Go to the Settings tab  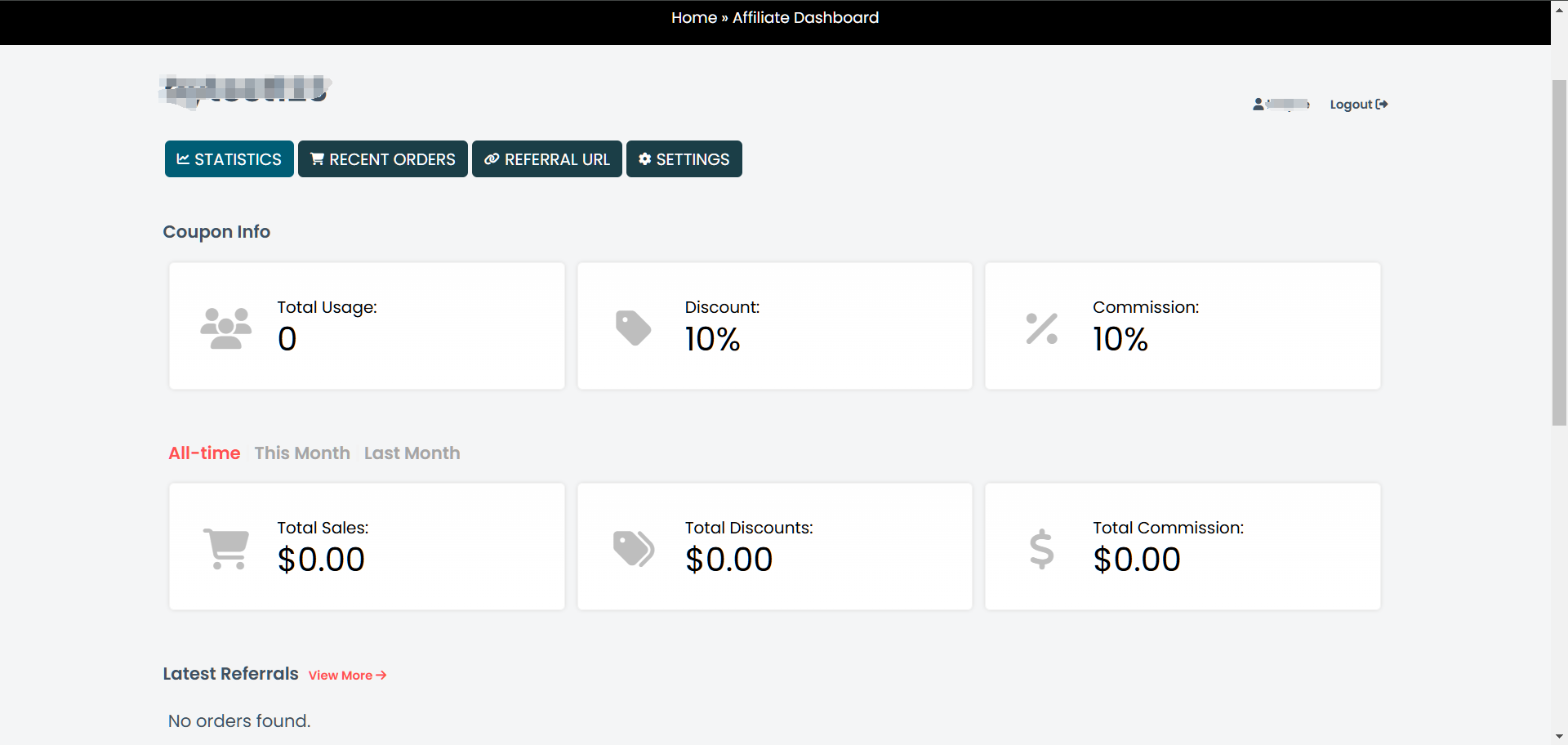pyautogui.click(x=684, y=159)
